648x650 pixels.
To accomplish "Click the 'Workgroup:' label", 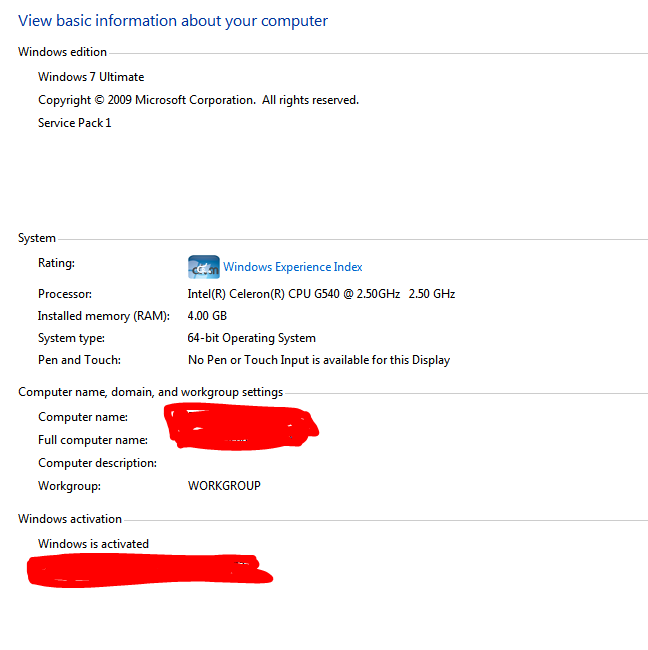I will [x=69, y=486].
